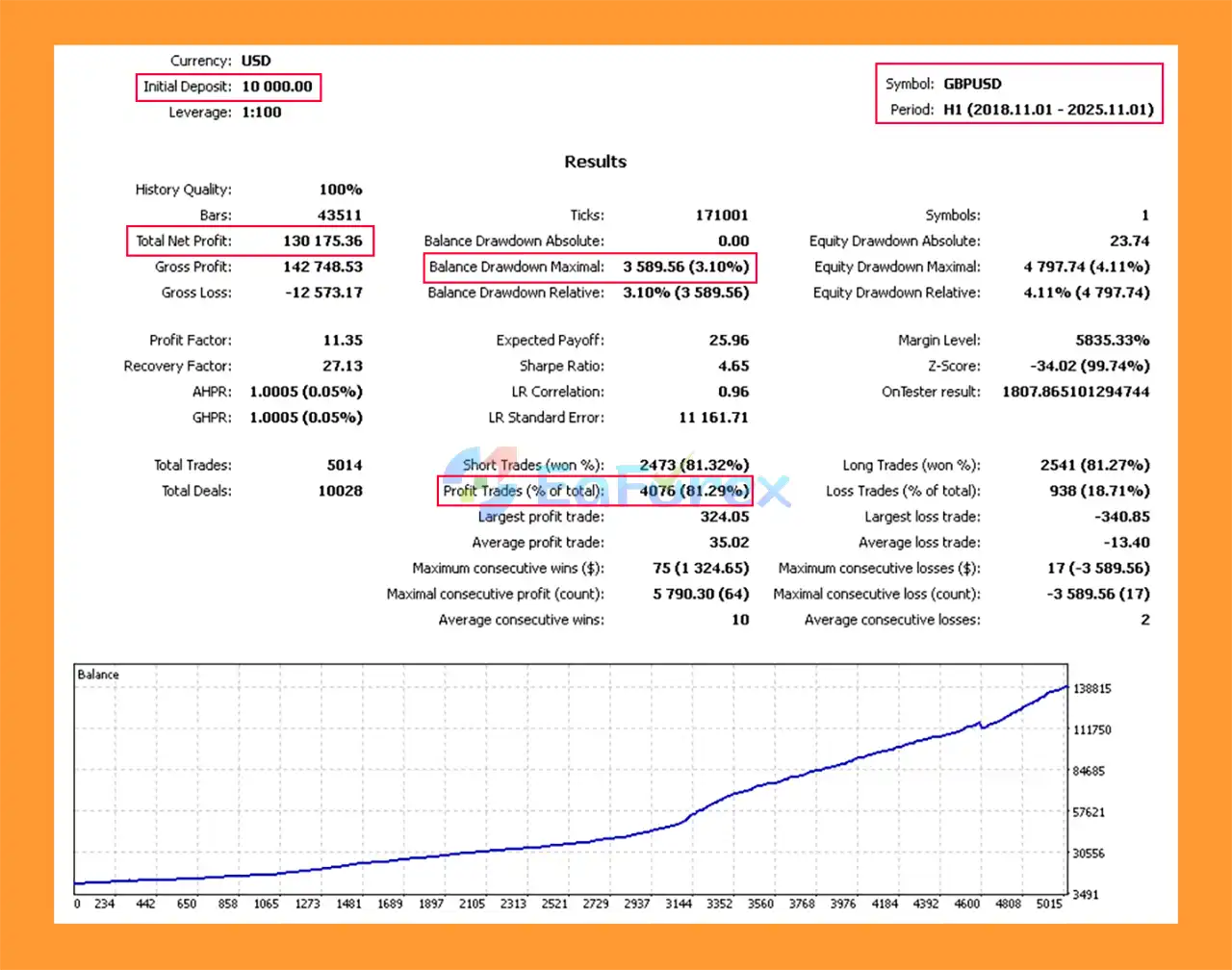Select the OnTester result number

coord(1075,392)
